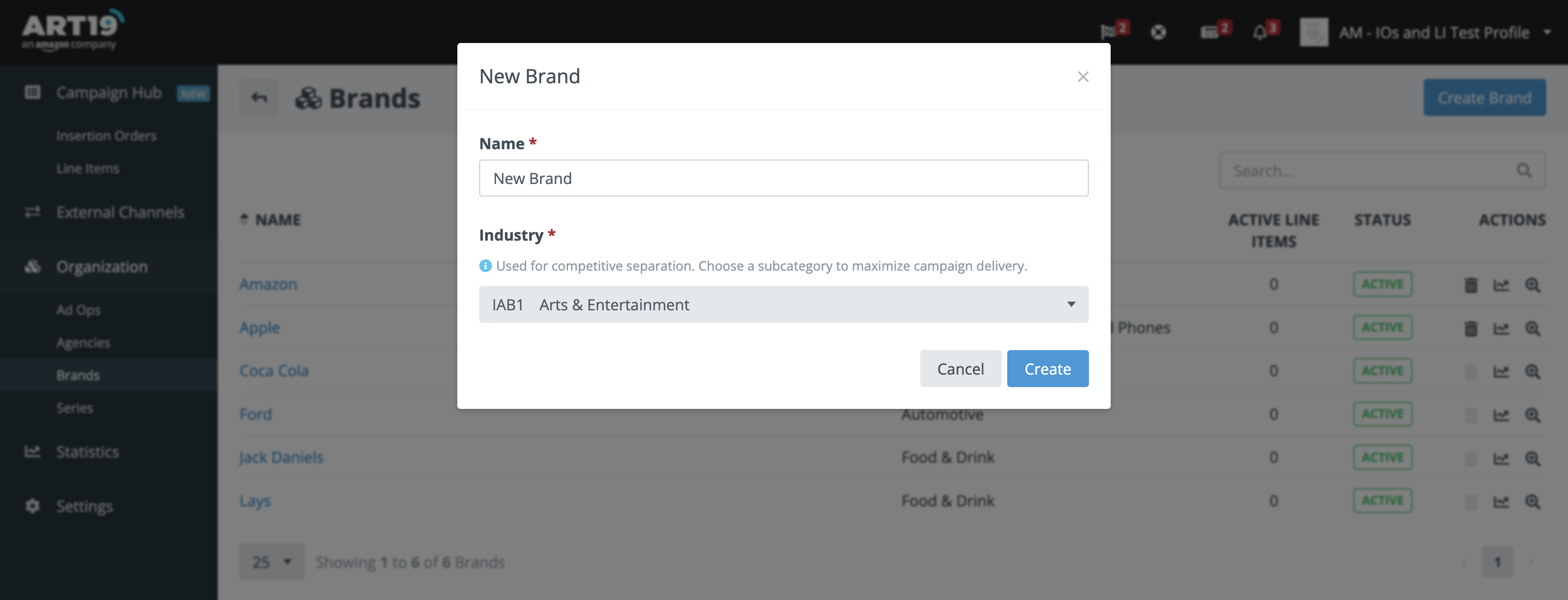Click the bell notifications icon
Screen dimensions: 1568x600
coord(1260,32)
